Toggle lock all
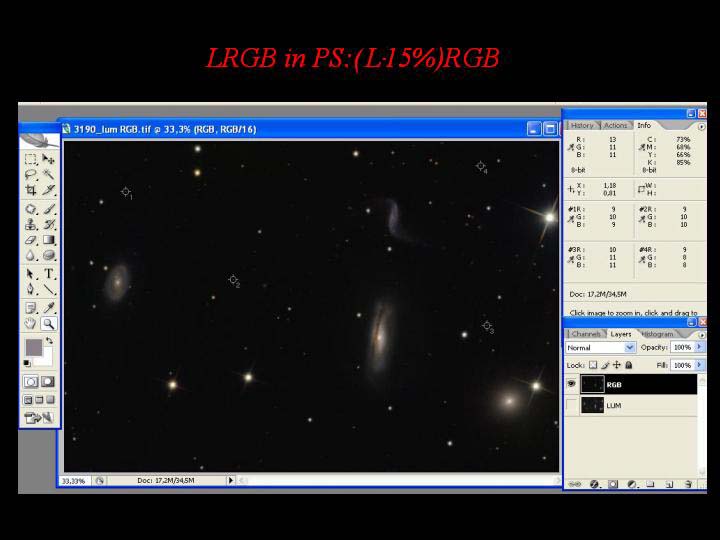 coord(629,365)
